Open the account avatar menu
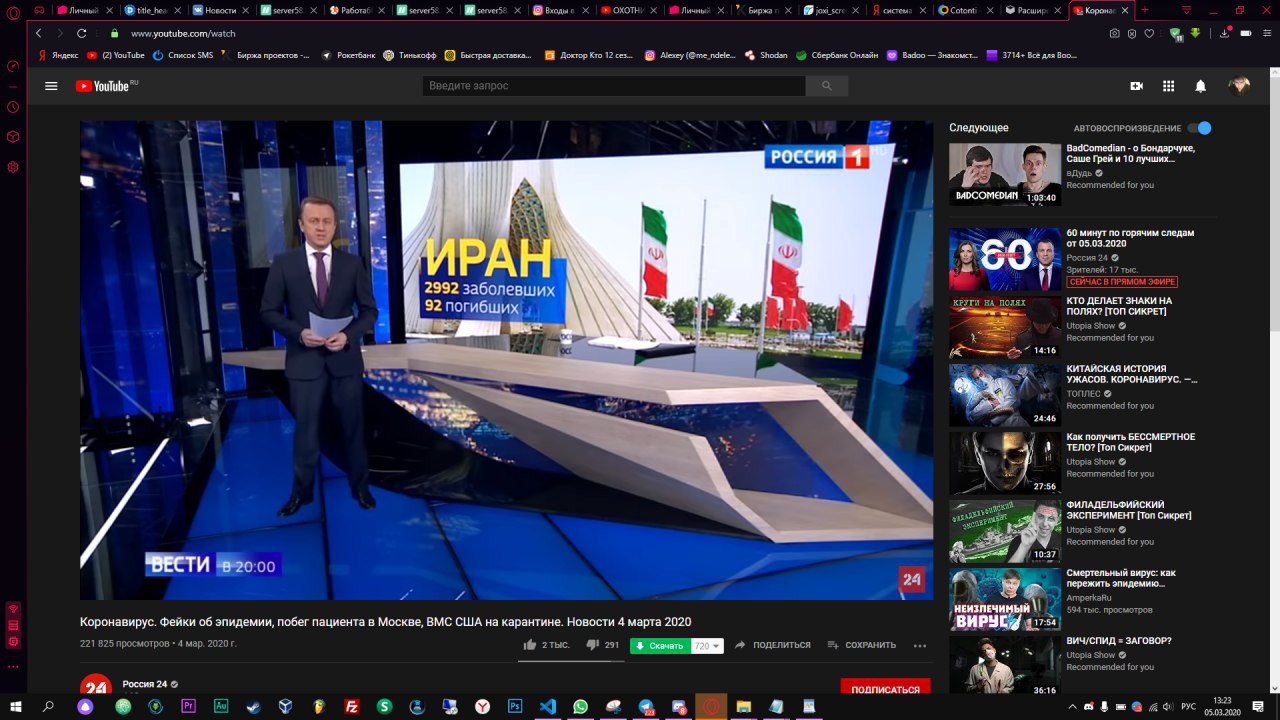The image size is (1280, 720). tap(1239, 86)
